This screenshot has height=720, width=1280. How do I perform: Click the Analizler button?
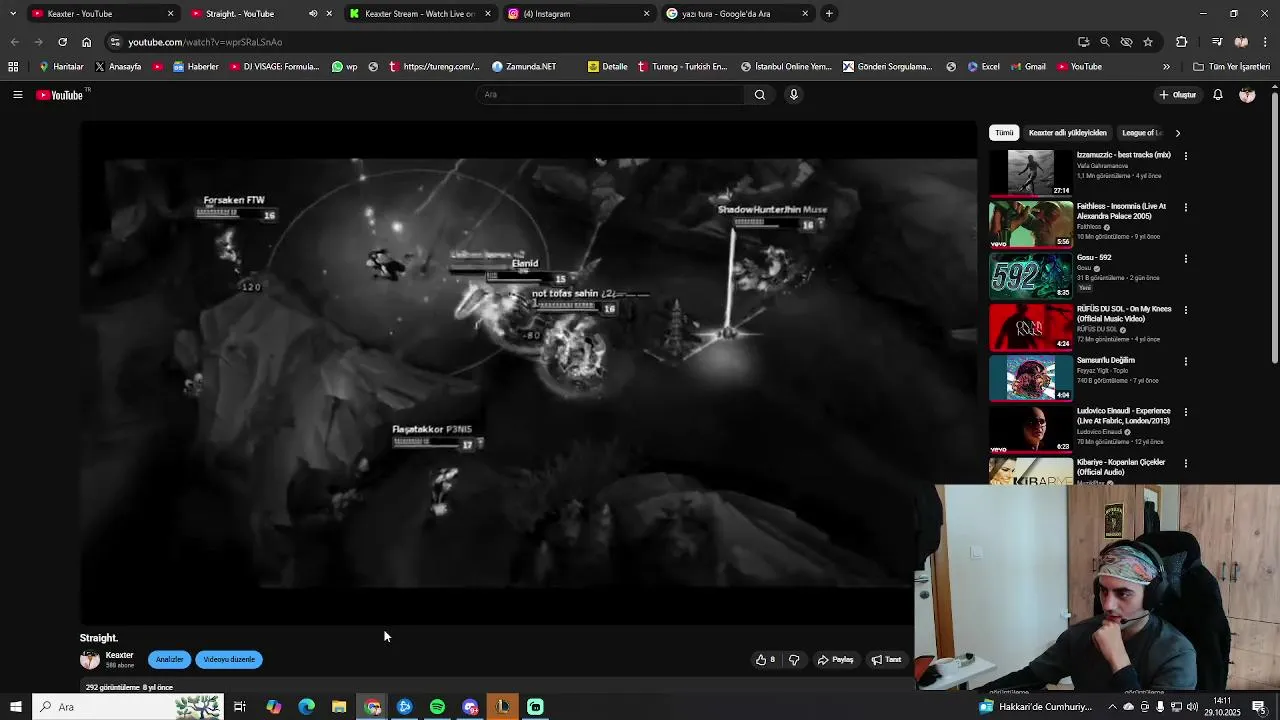click(169, 660)
